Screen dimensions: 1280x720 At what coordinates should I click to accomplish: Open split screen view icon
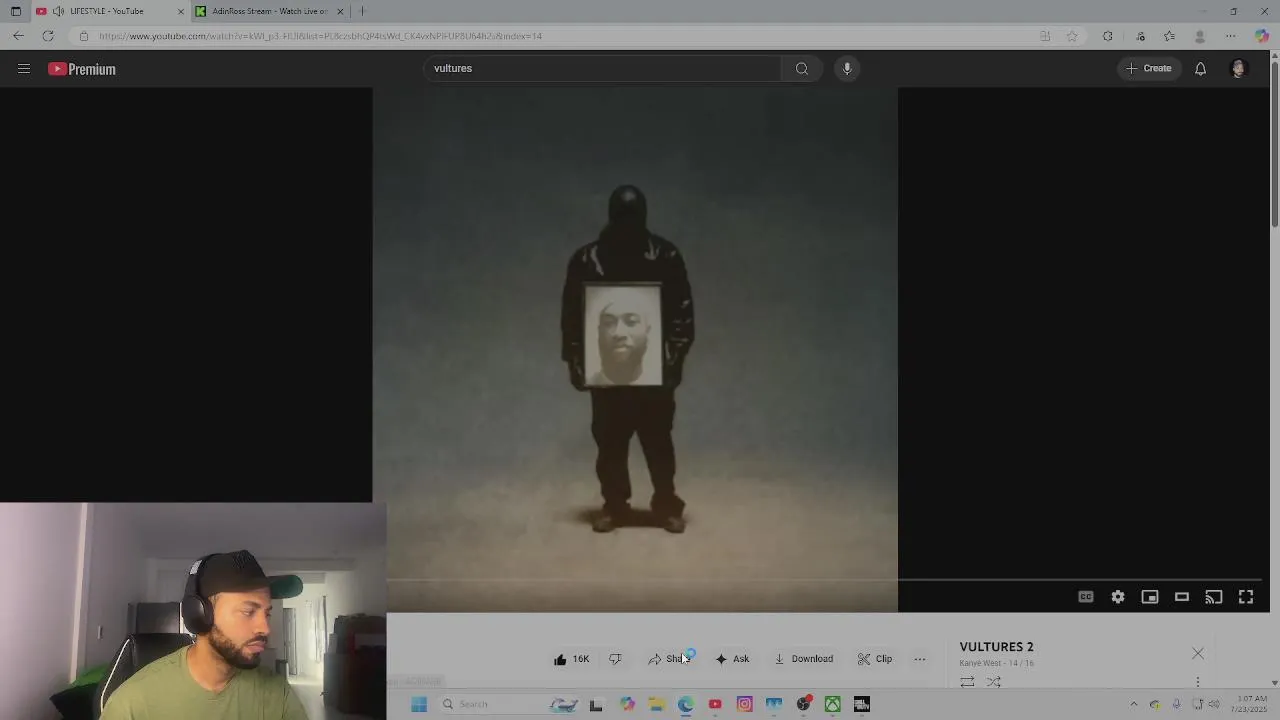pos(1045,36)
